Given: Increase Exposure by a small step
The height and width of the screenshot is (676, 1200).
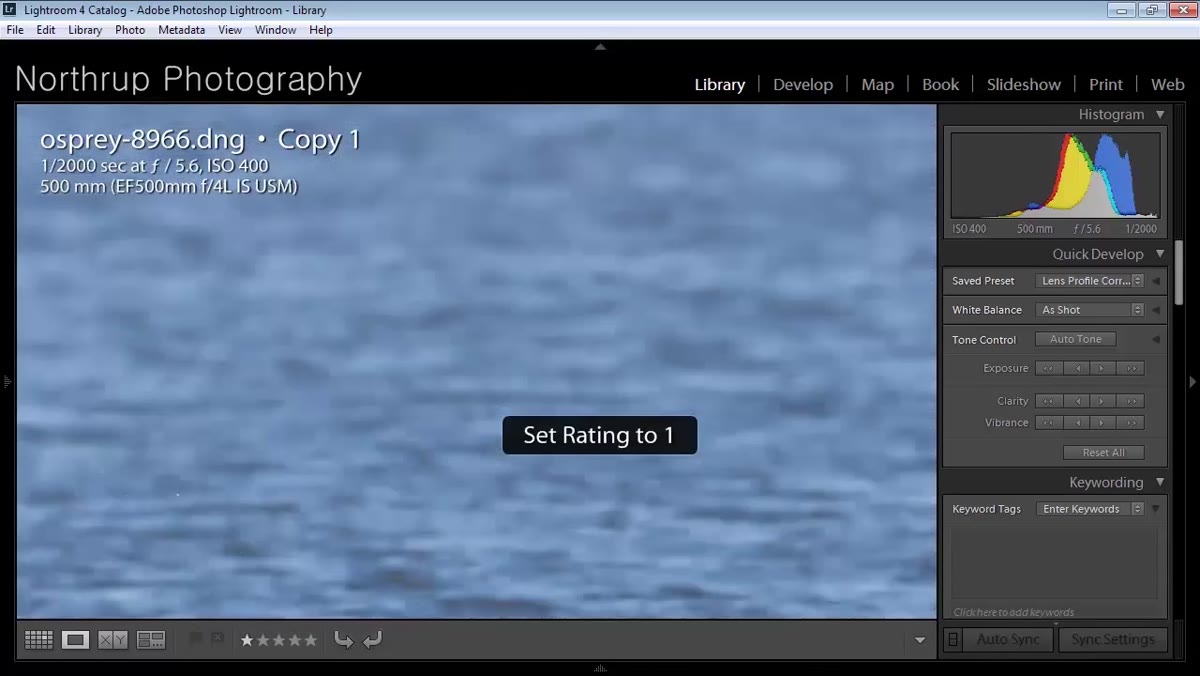Looking at the screenshot, I should pyautogui.click(x=1103, y=368).
